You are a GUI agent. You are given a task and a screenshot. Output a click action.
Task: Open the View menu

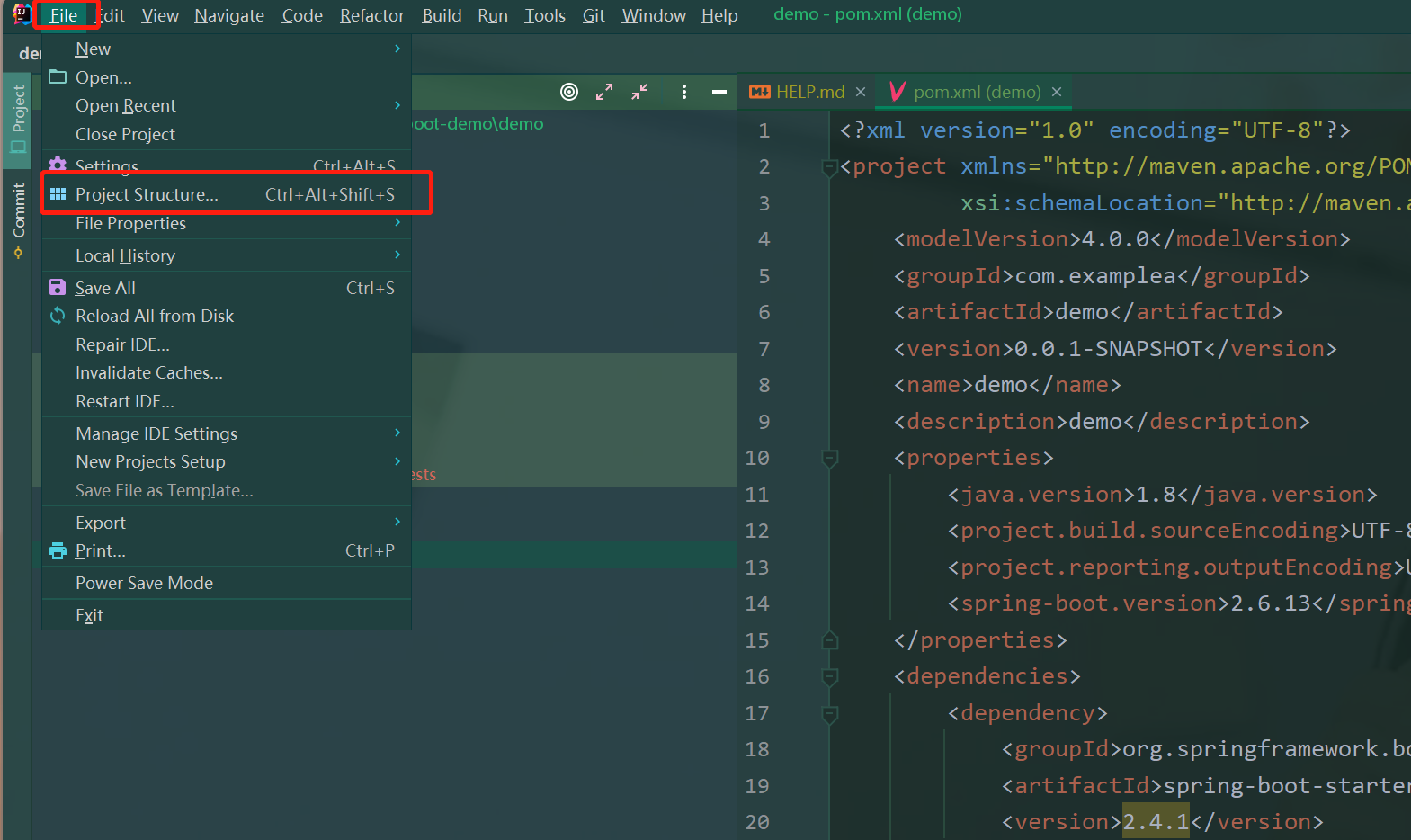point(160,15)
